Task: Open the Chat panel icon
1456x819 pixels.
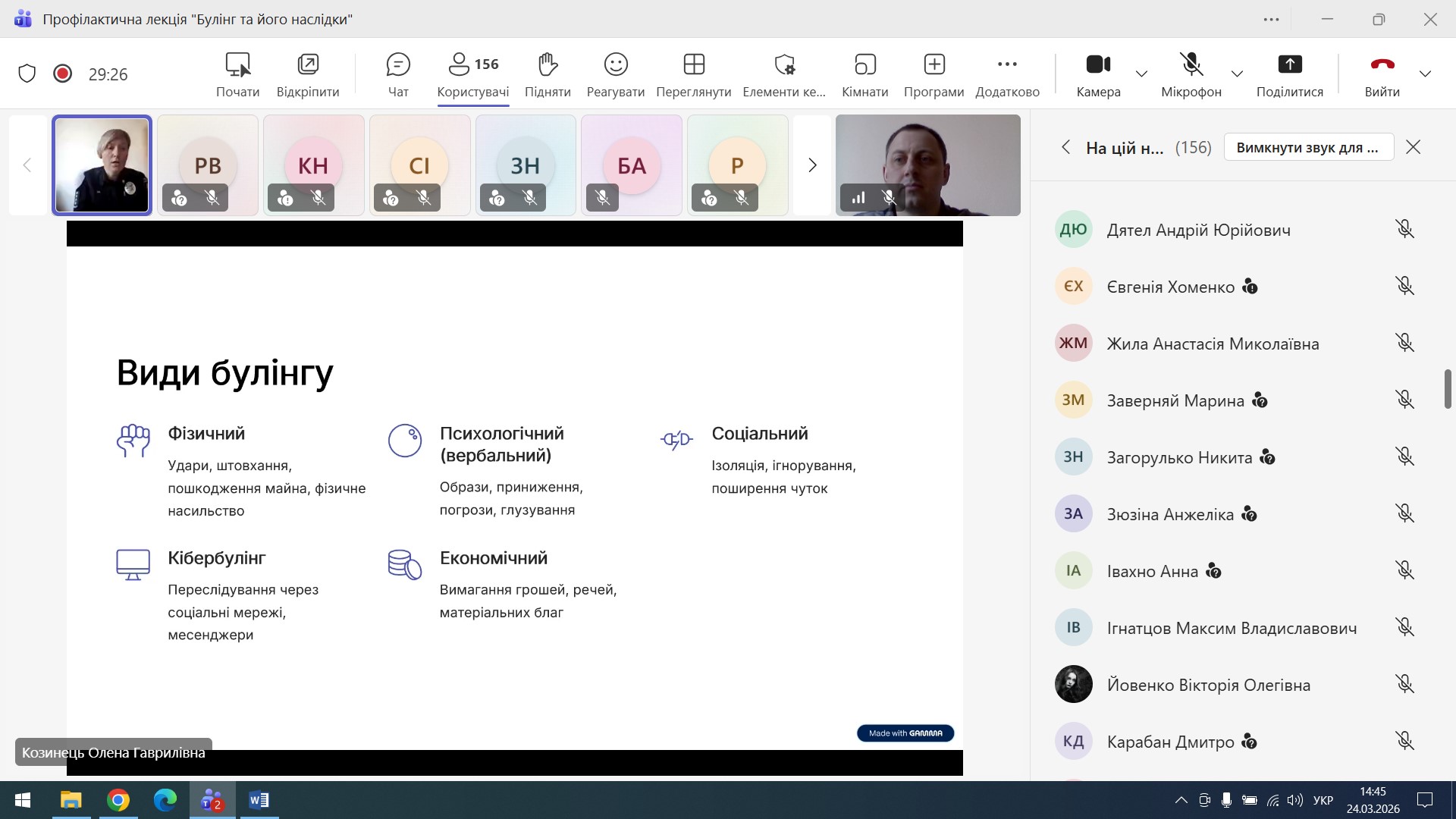Action: (x=397, y=65)
